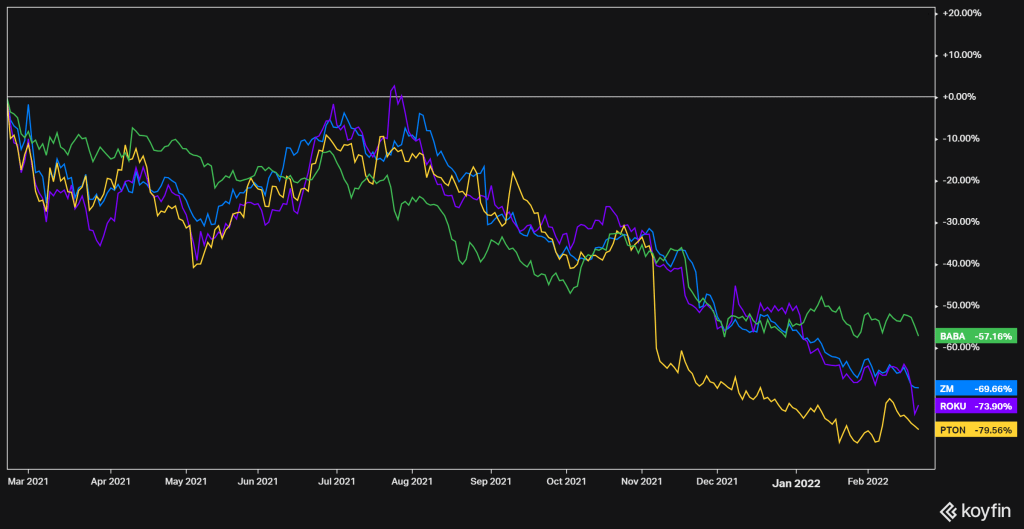
Task: Select the +10.00% y-axis tick label
Action: coord(962,55)
